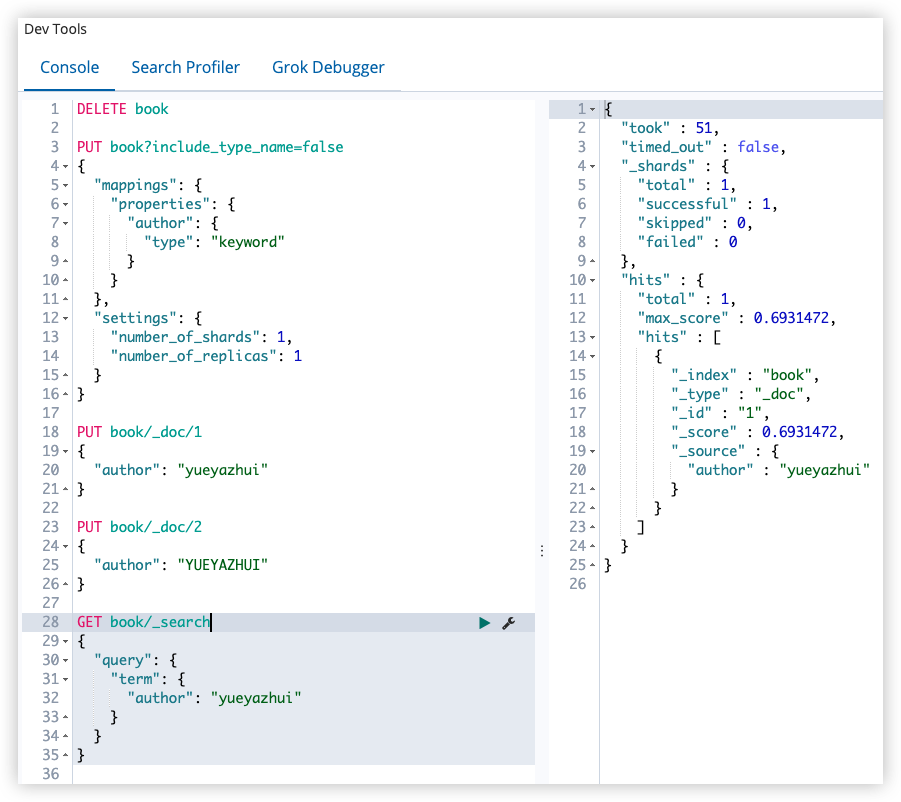Collapse the fold arrow at editor line 19
Image resolution: width=901 pixels, height=802 pixels.
66,452
